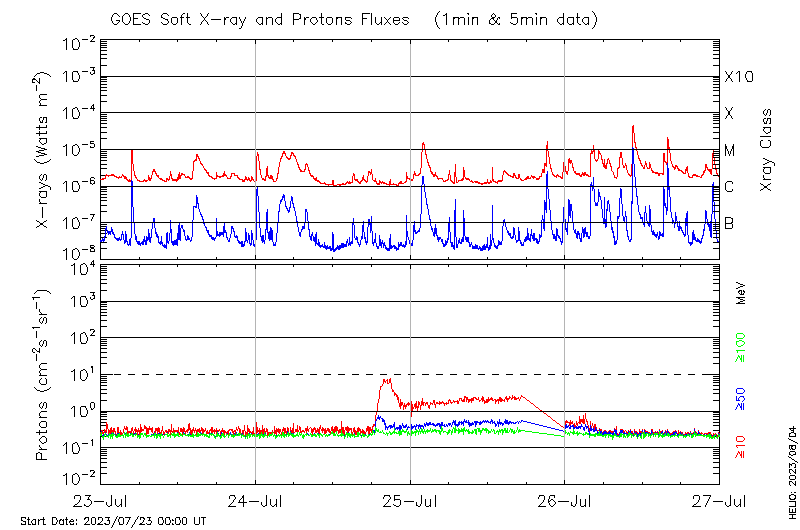Click the red proton flux peak near 25-Jul
This screenshot has width=800, height=530.
tap(386, 380)
